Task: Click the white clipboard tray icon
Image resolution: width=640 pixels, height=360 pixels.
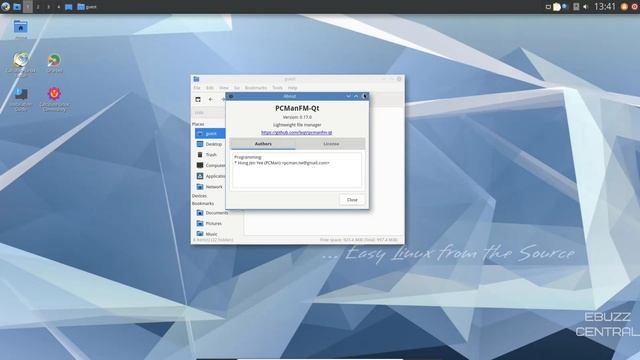Action: (557, 7)
